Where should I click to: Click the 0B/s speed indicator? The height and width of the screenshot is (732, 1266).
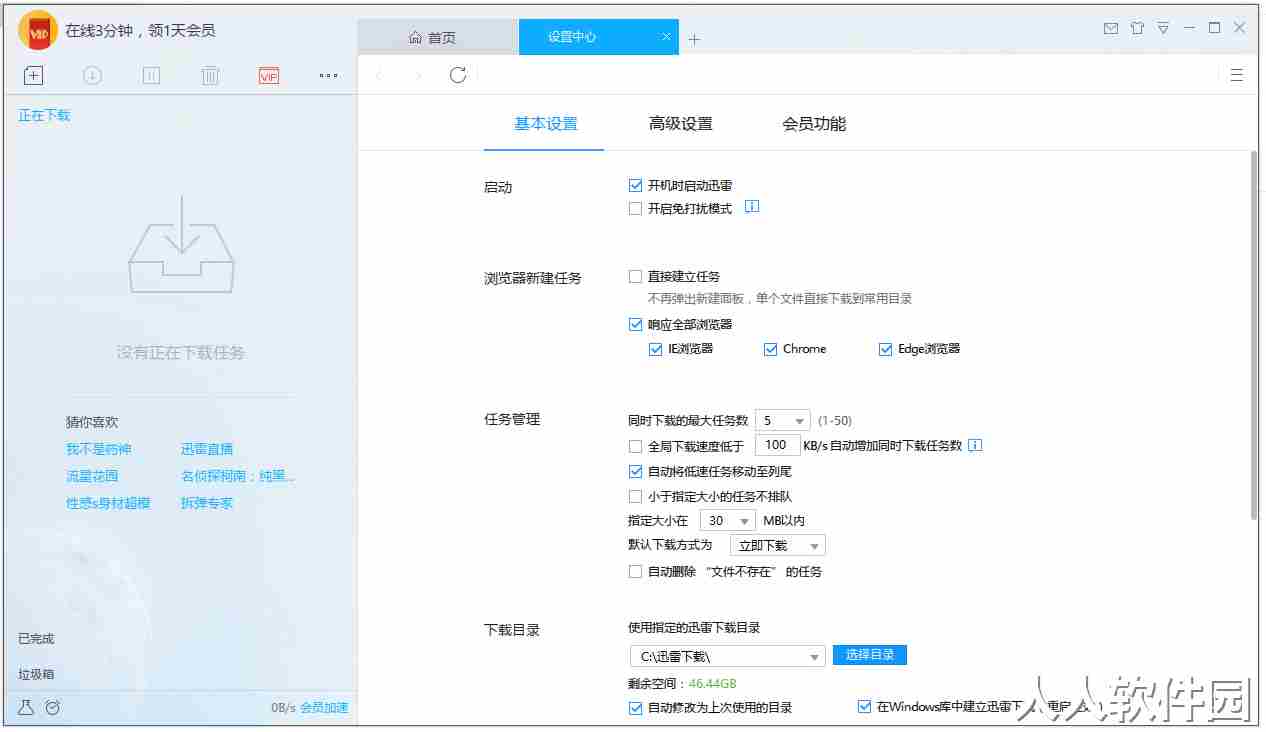[284, 707]
